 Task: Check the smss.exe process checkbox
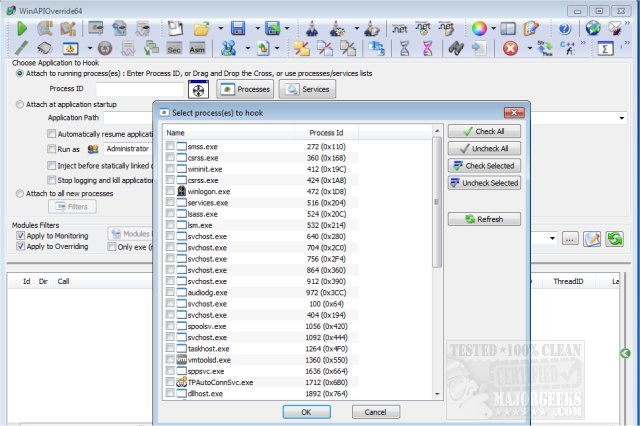point(170,146)
